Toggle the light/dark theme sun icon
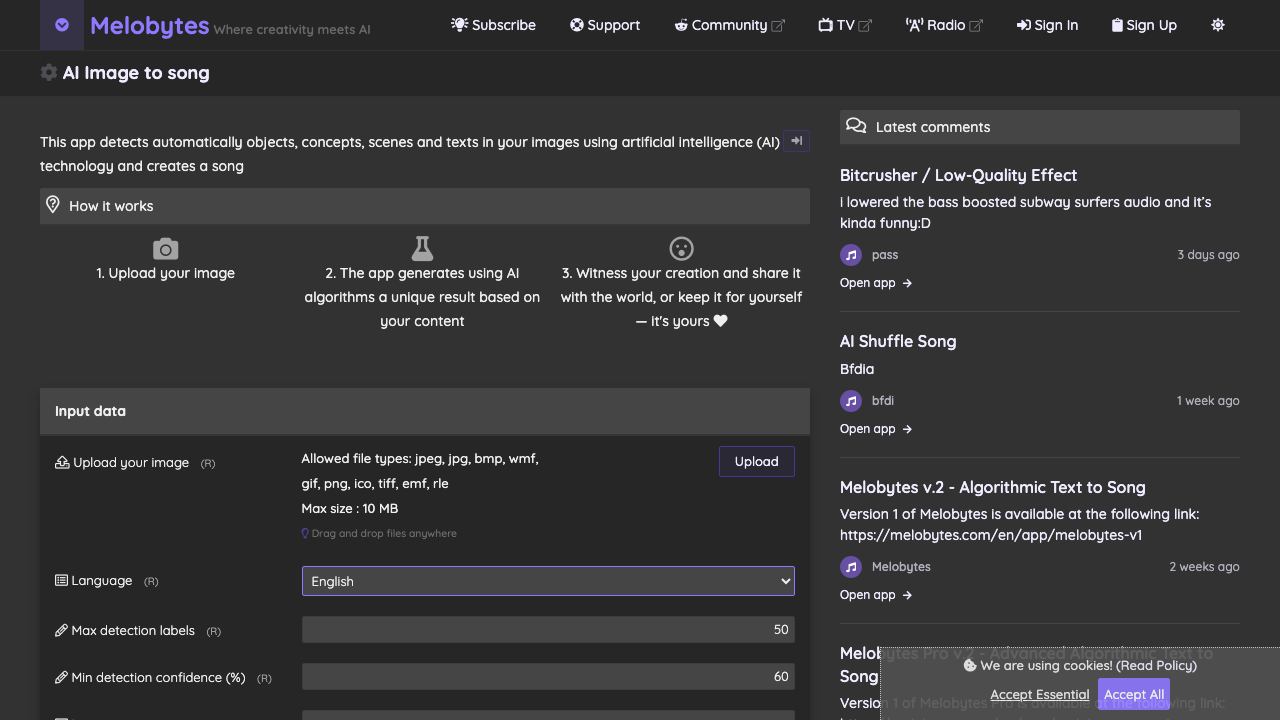This screenshot has width=1280, height=720. click(x=1218, y=25)
